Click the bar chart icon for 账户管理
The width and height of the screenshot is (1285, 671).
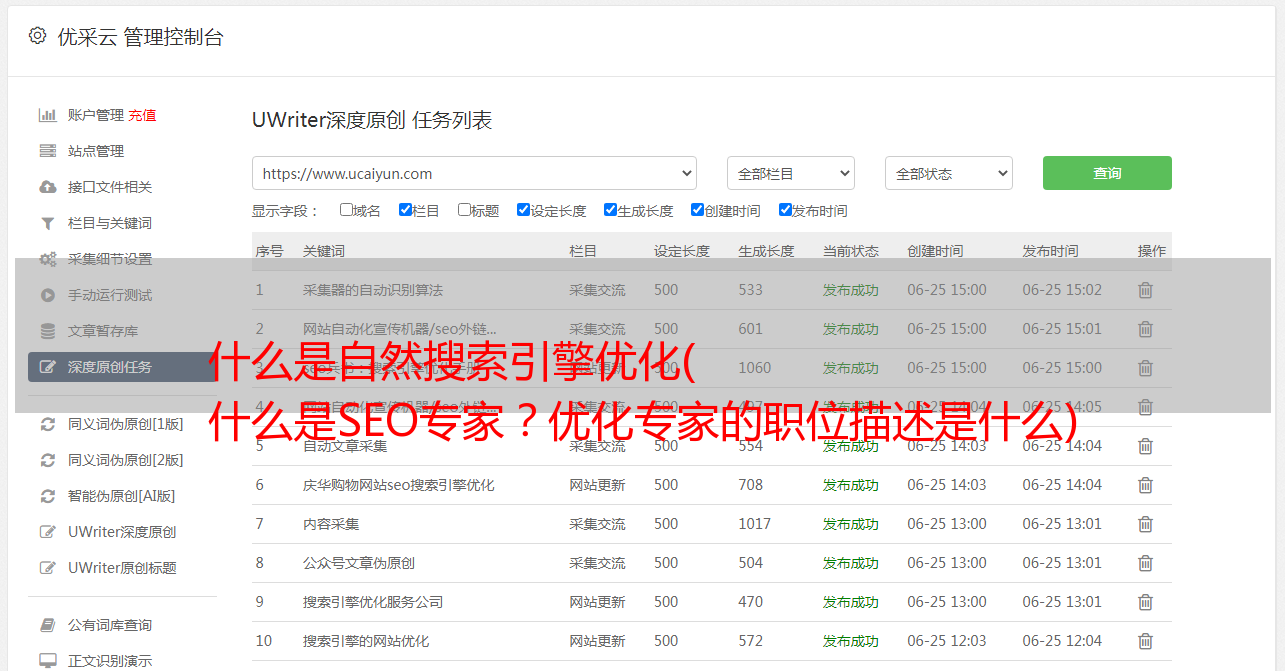point(47,115)
